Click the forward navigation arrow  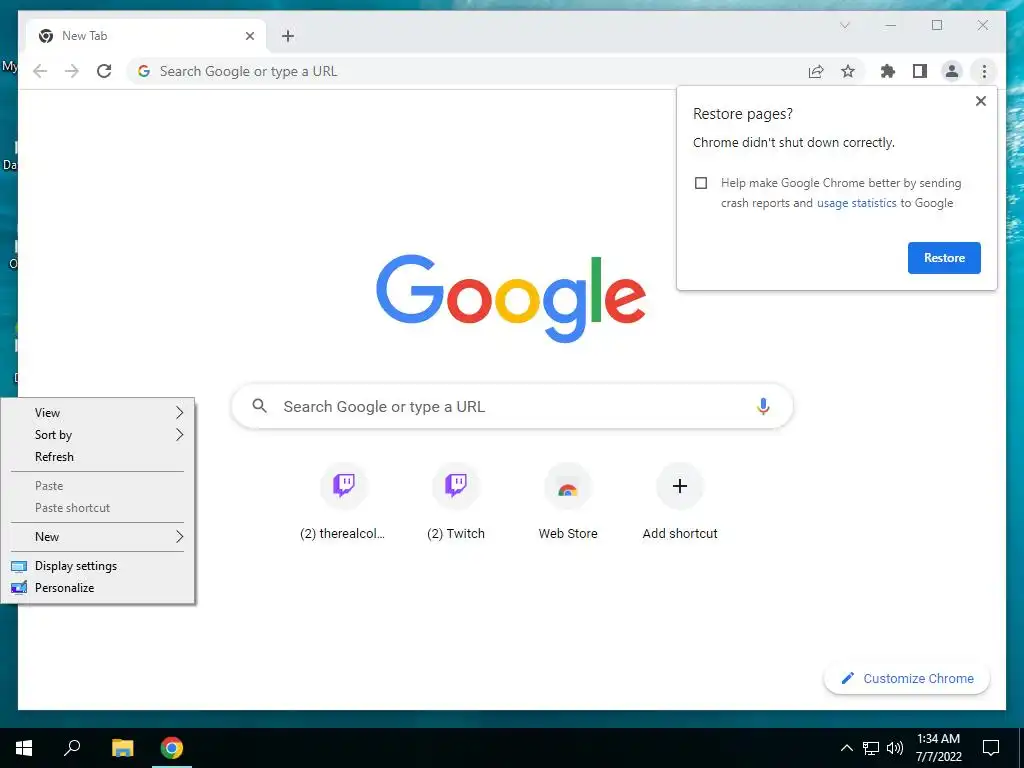click(72, 71)
